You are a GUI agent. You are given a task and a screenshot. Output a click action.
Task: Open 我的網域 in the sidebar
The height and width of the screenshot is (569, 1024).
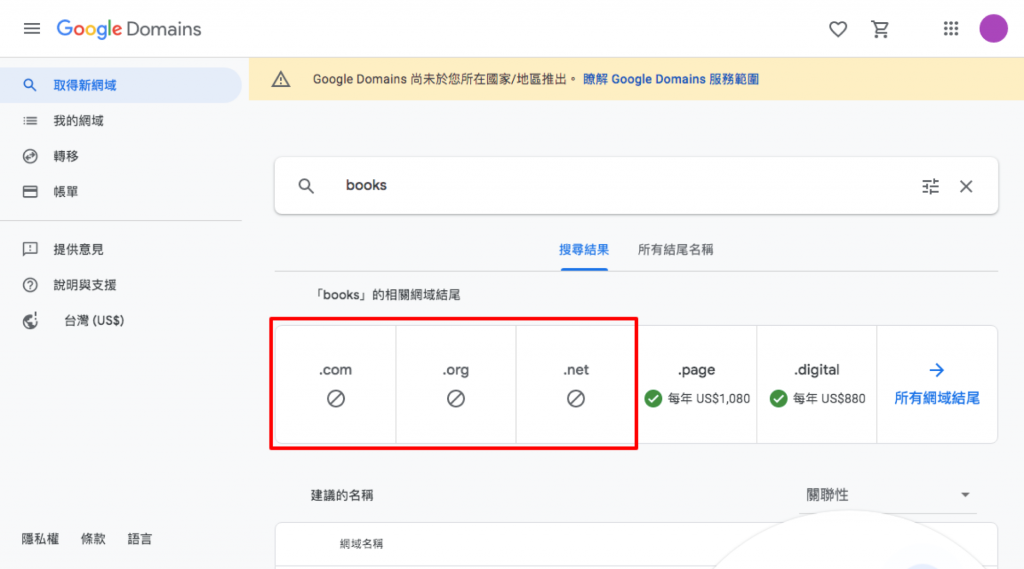[x=78, y=121]
